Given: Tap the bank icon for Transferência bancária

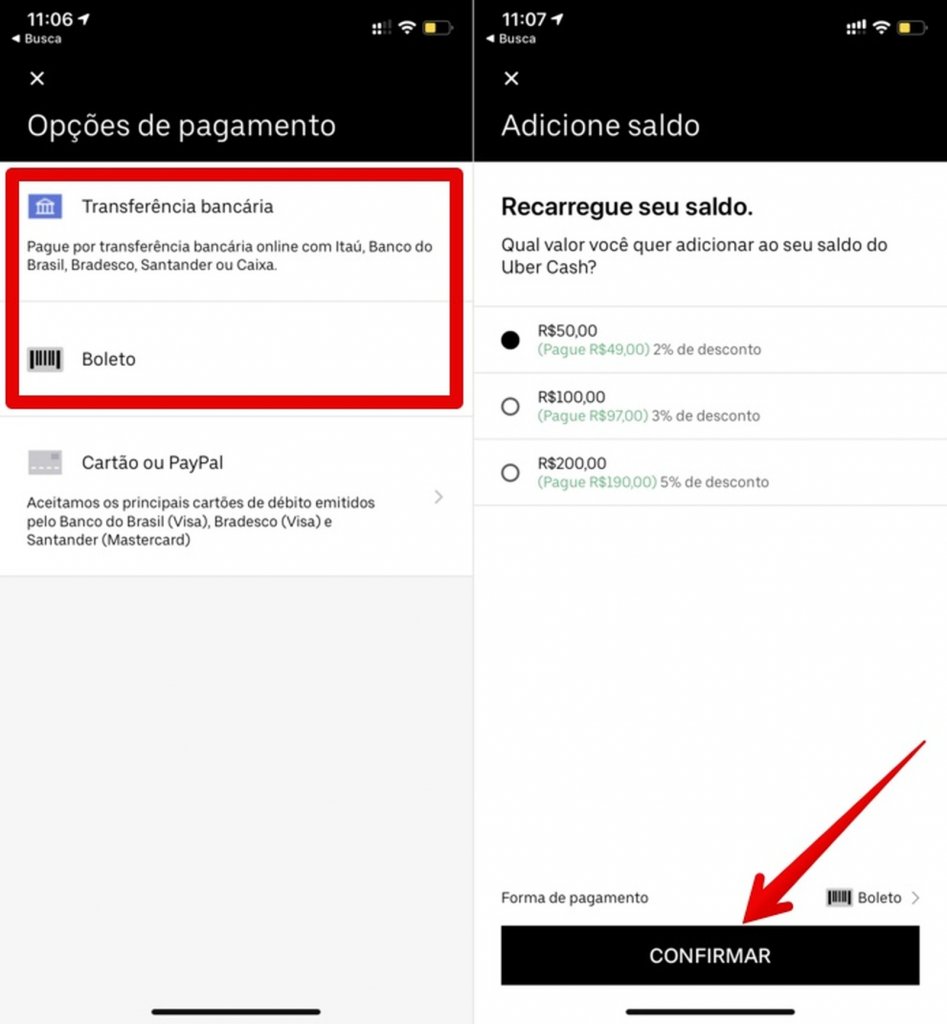Looking at the screenshot, I should [x=45, y=206].
